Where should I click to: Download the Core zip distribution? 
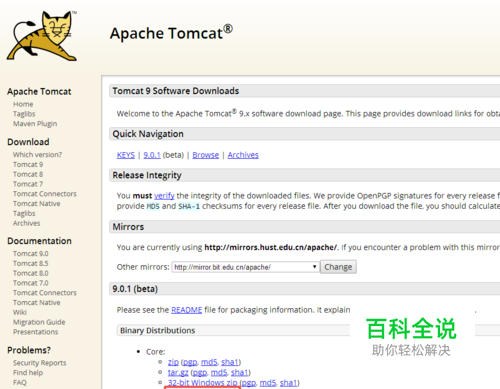[x=173, y=362]
